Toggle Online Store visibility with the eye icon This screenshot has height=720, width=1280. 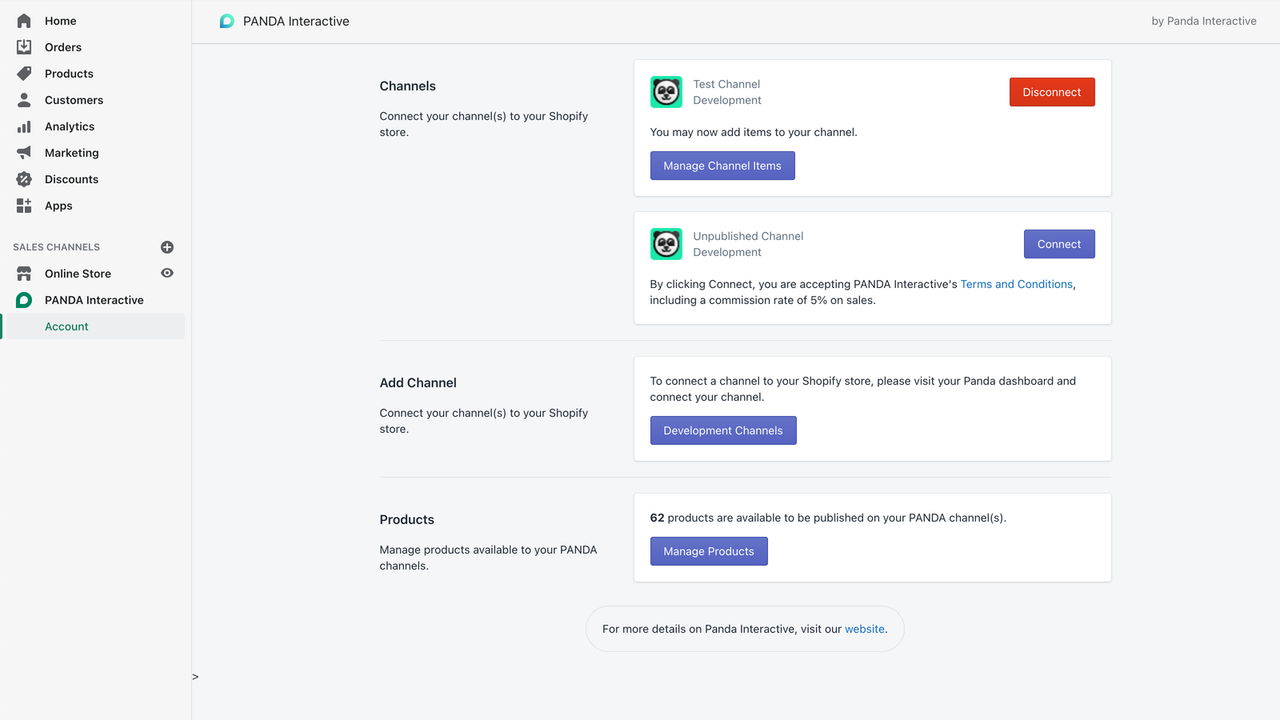[x=167, y=273]
